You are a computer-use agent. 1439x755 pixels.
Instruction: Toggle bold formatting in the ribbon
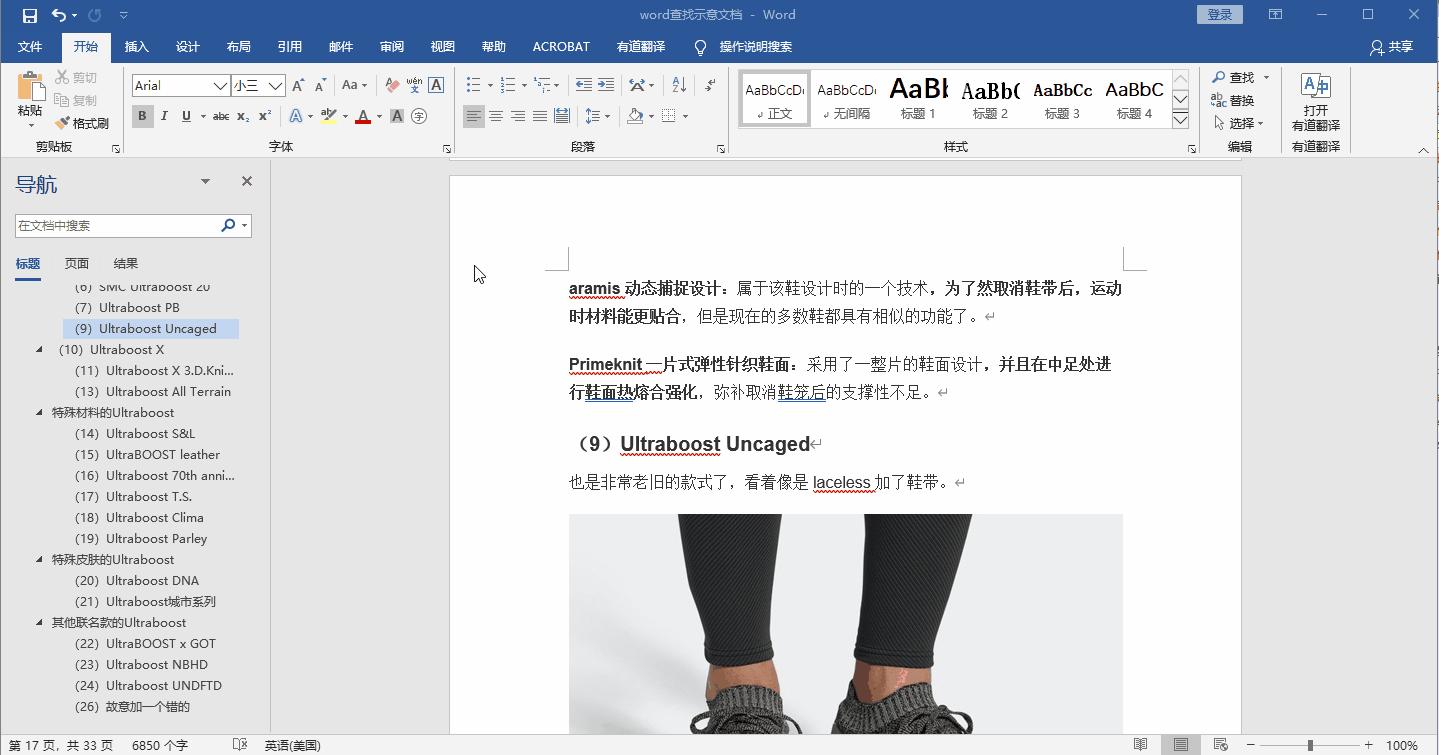(x=142, y=116)
